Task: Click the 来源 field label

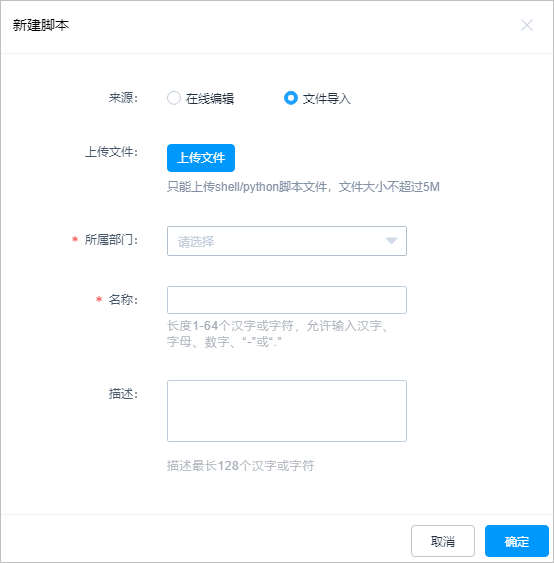Action: point(123,98)
